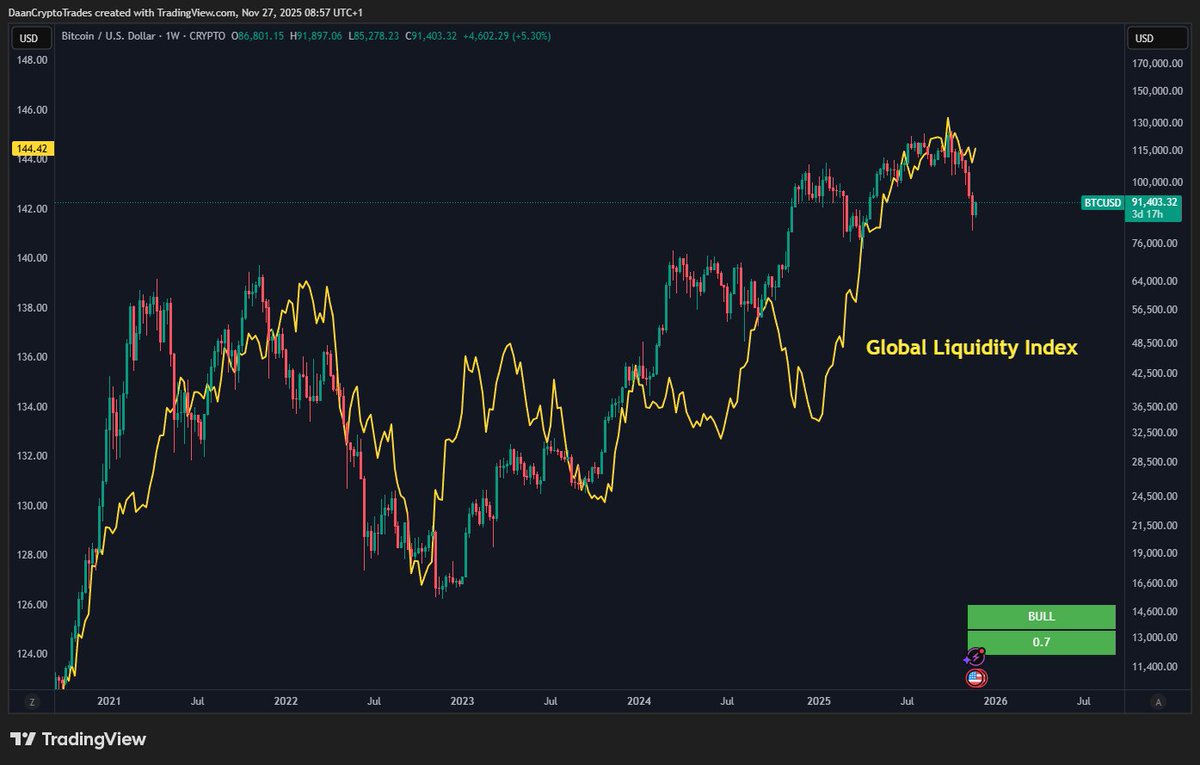This screenshot has height=765, width=1200.
Task: Click the US flag economic event icon
Action: click(976, 678)
